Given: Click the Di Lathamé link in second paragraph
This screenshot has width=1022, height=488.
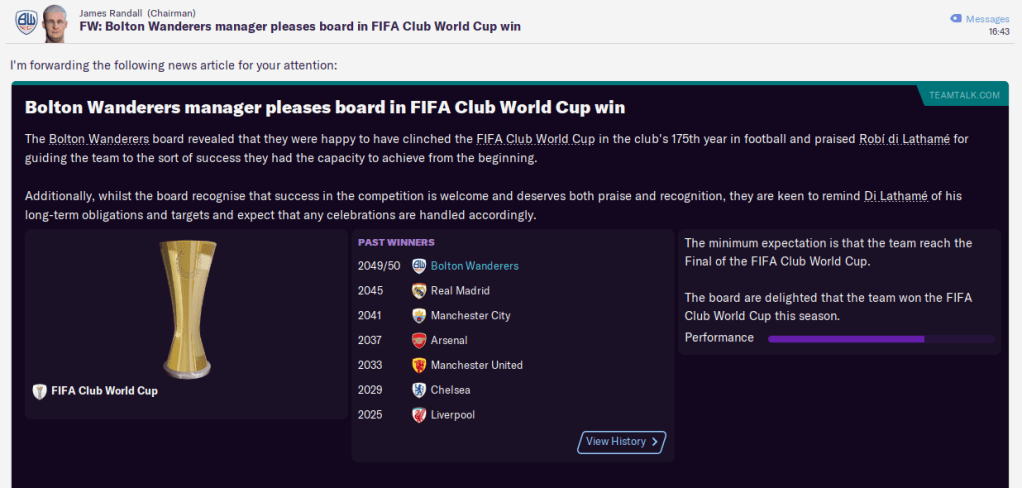Looking at the screenshot, I should coord(898,196).
